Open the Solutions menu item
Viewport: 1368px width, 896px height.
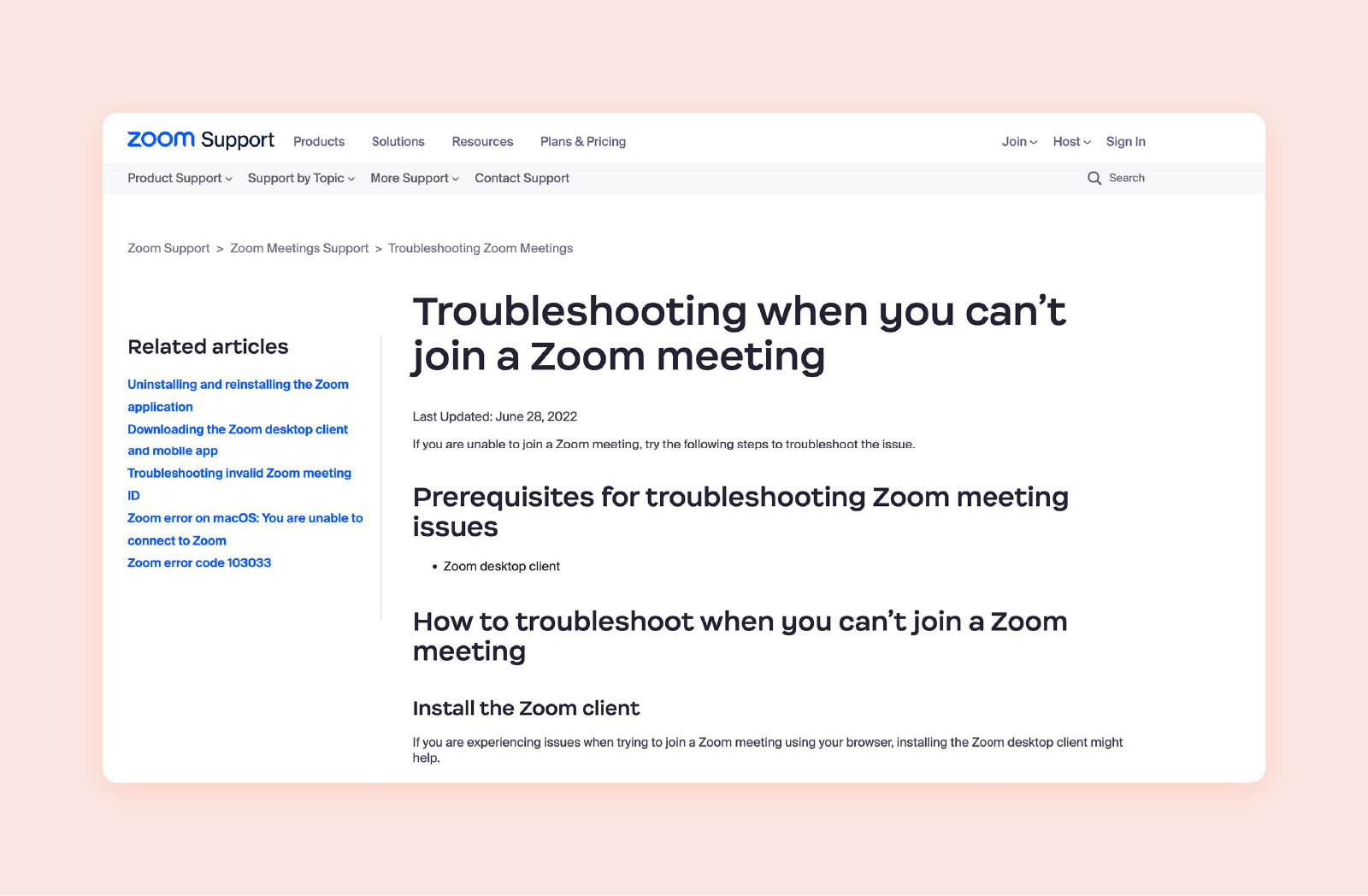(x=398, y=141)
